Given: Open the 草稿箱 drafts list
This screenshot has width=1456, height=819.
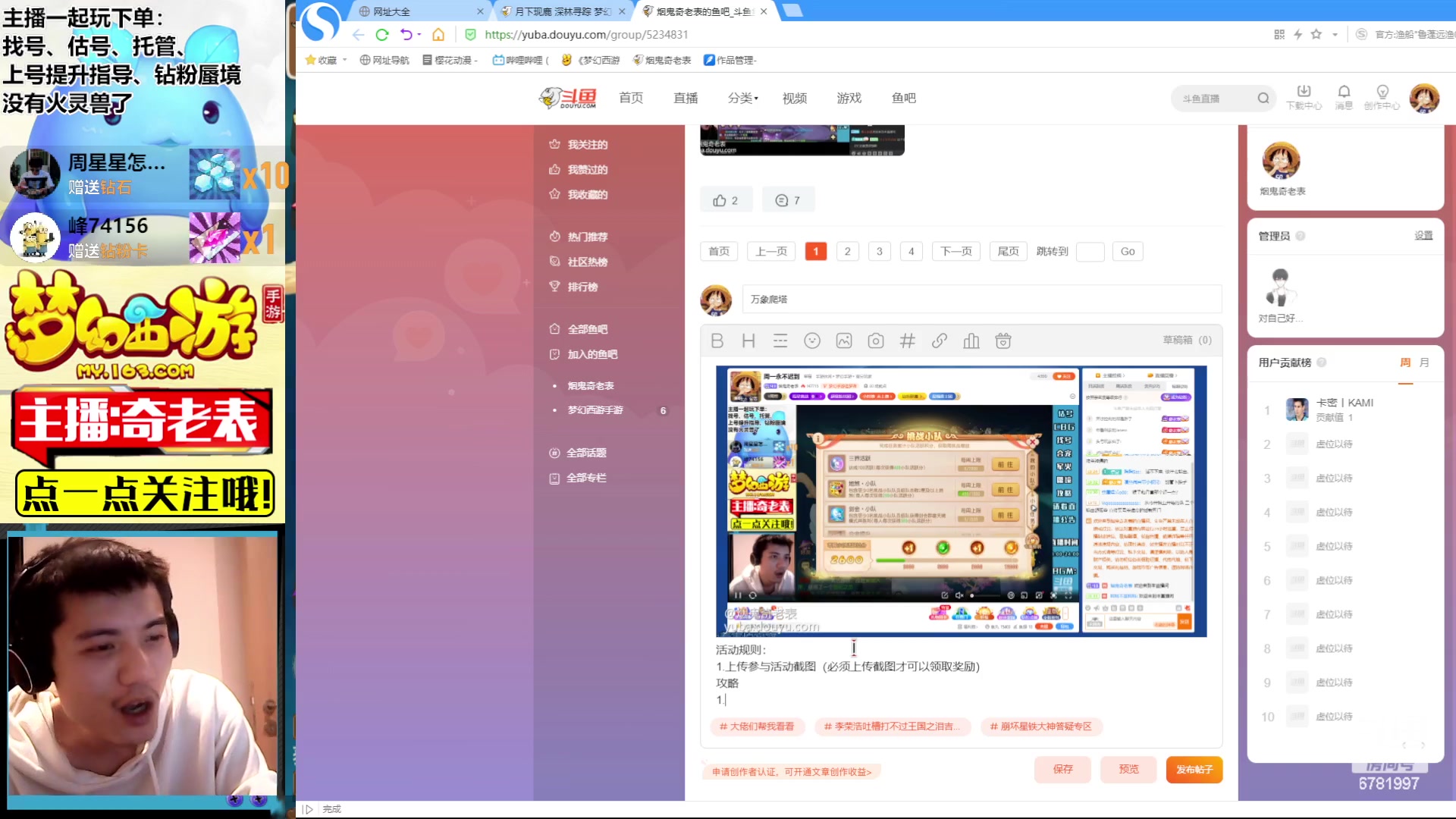Looking at the screenshot, I should coord(1187,340).
